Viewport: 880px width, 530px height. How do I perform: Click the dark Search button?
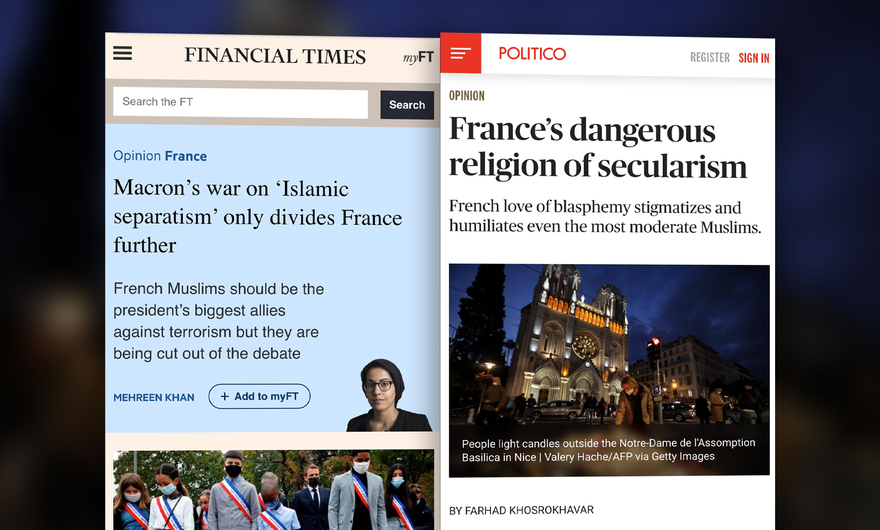coord(407,105)
